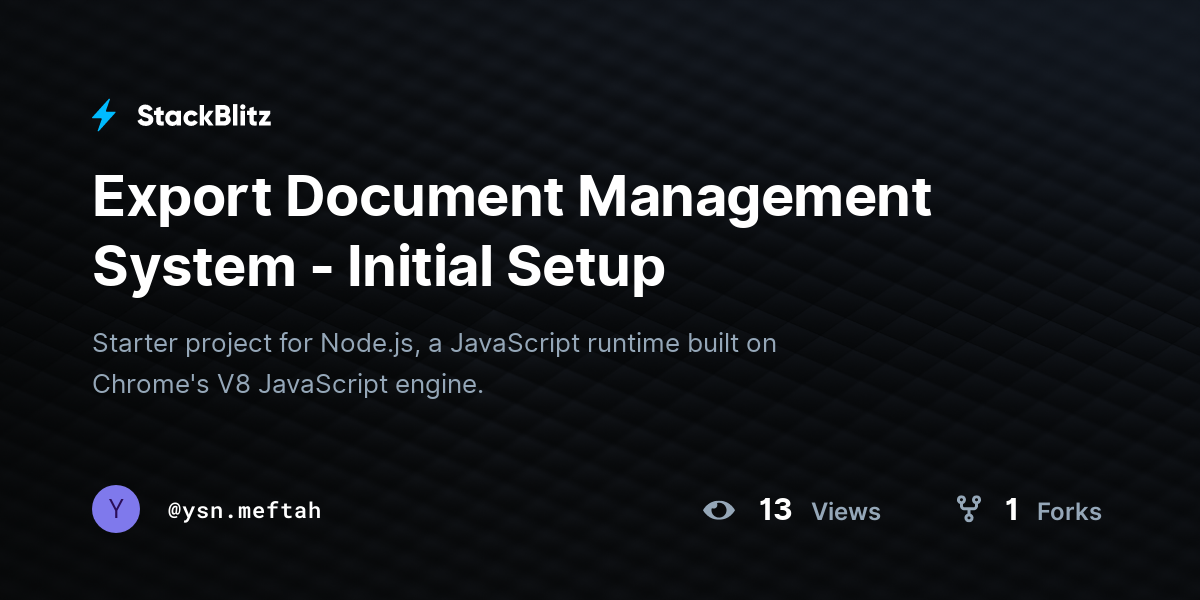Click the Views label
Viewport: 1200px width, 600px height.
(x=846, y=512)
